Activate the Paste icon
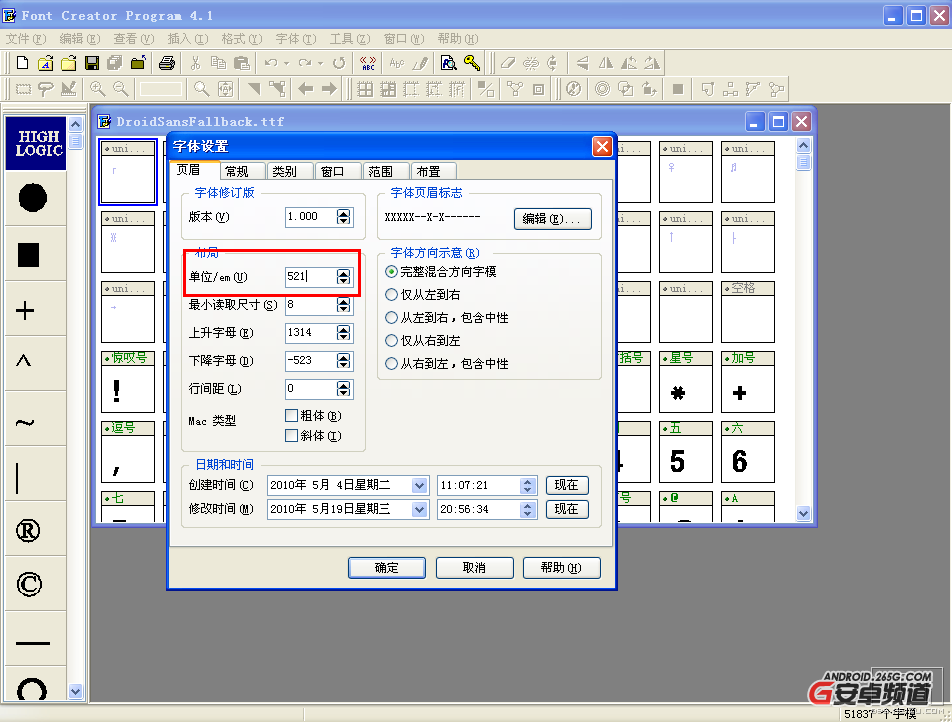The height and width of the screenshot is (722, 952). (244, 62)
